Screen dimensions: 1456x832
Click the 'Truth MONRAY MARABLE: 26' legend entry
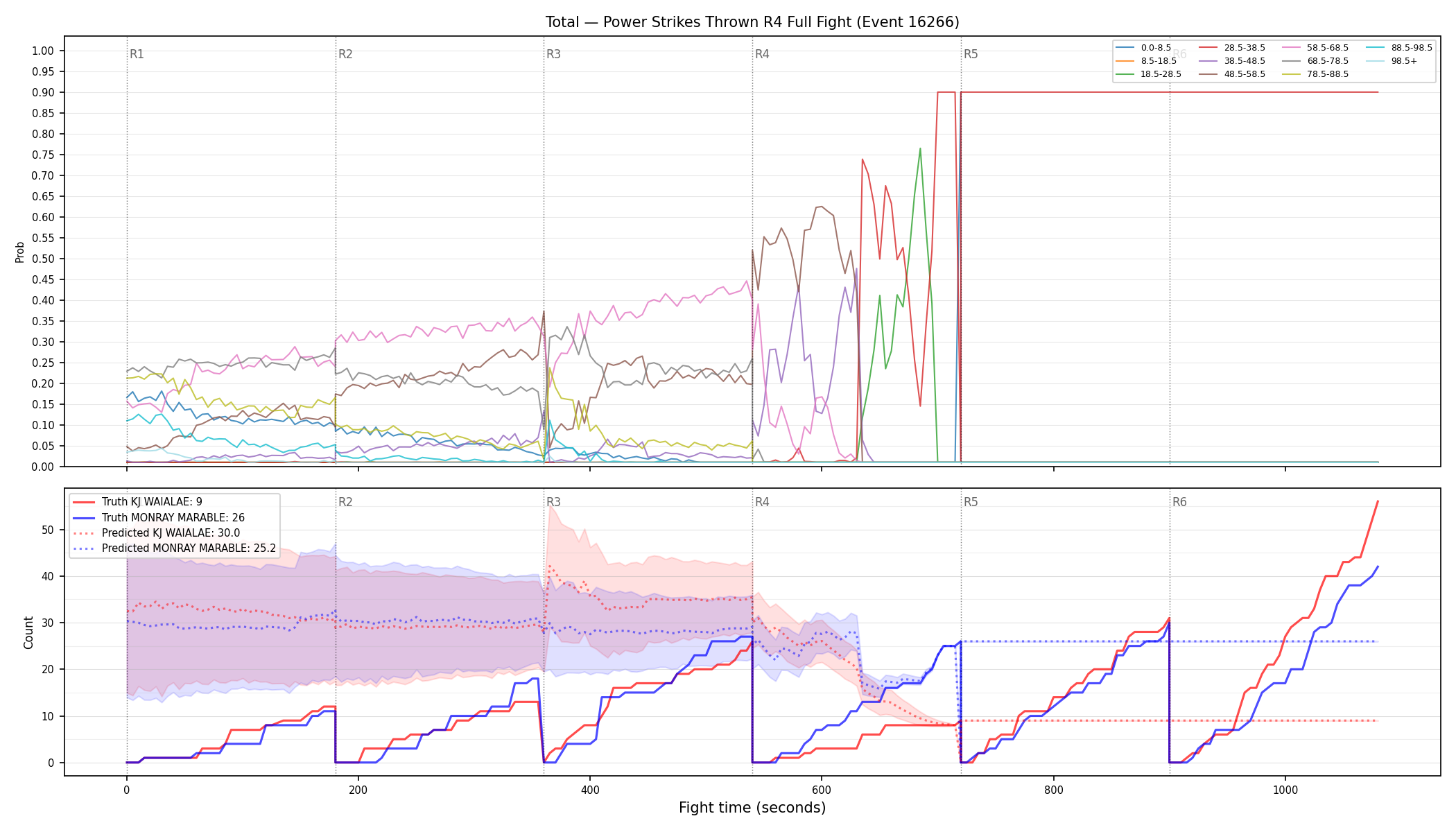[x=158, y=518]
